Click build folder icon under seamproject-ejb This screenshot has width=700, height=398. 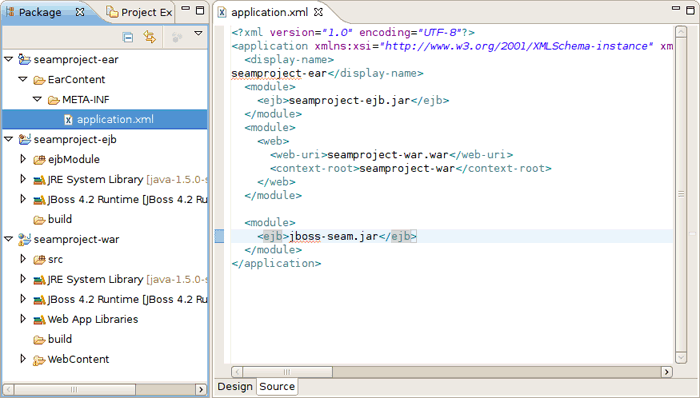[39, 220]
